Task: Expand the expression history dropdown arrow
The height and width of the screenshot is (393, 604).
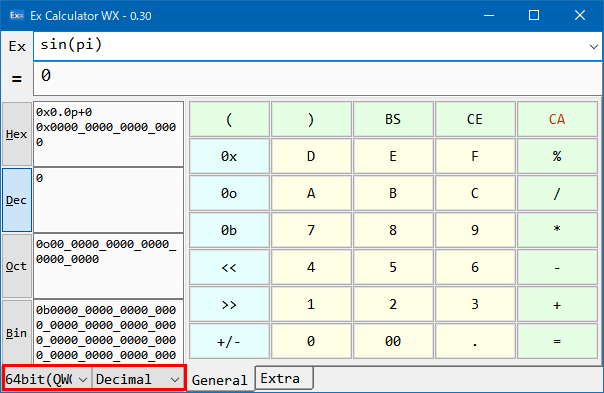Action: 593,46
